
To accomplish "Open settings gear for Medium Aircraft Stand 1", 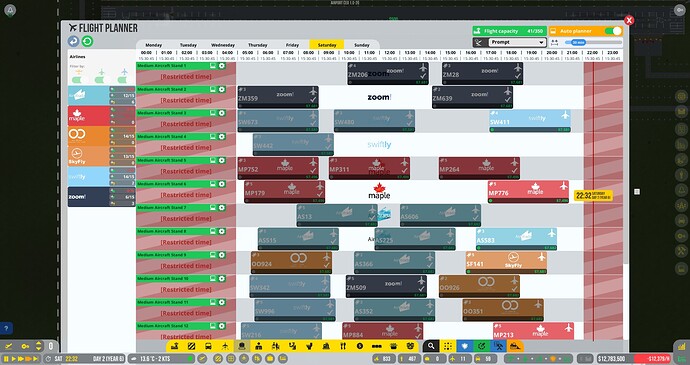I will (x=222, y=66).
